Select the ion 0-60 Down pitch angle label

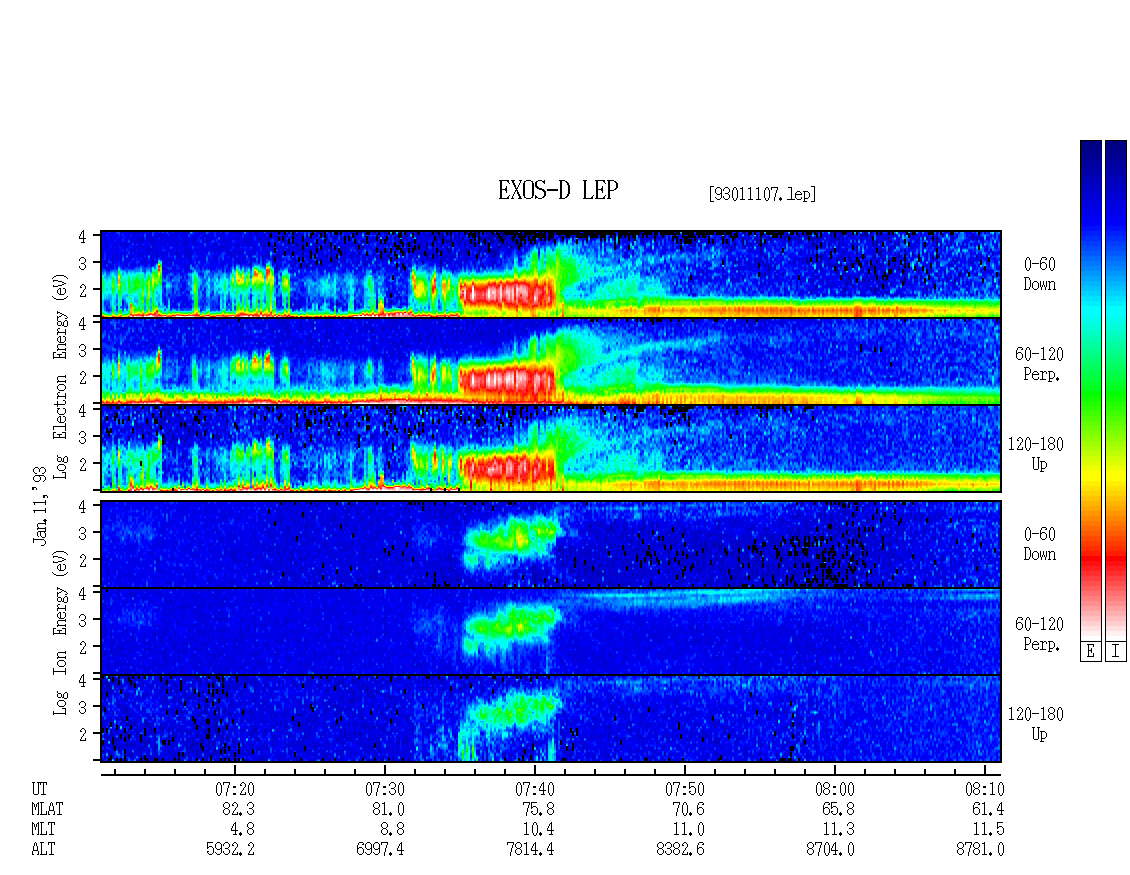[x=1039, y=544]
